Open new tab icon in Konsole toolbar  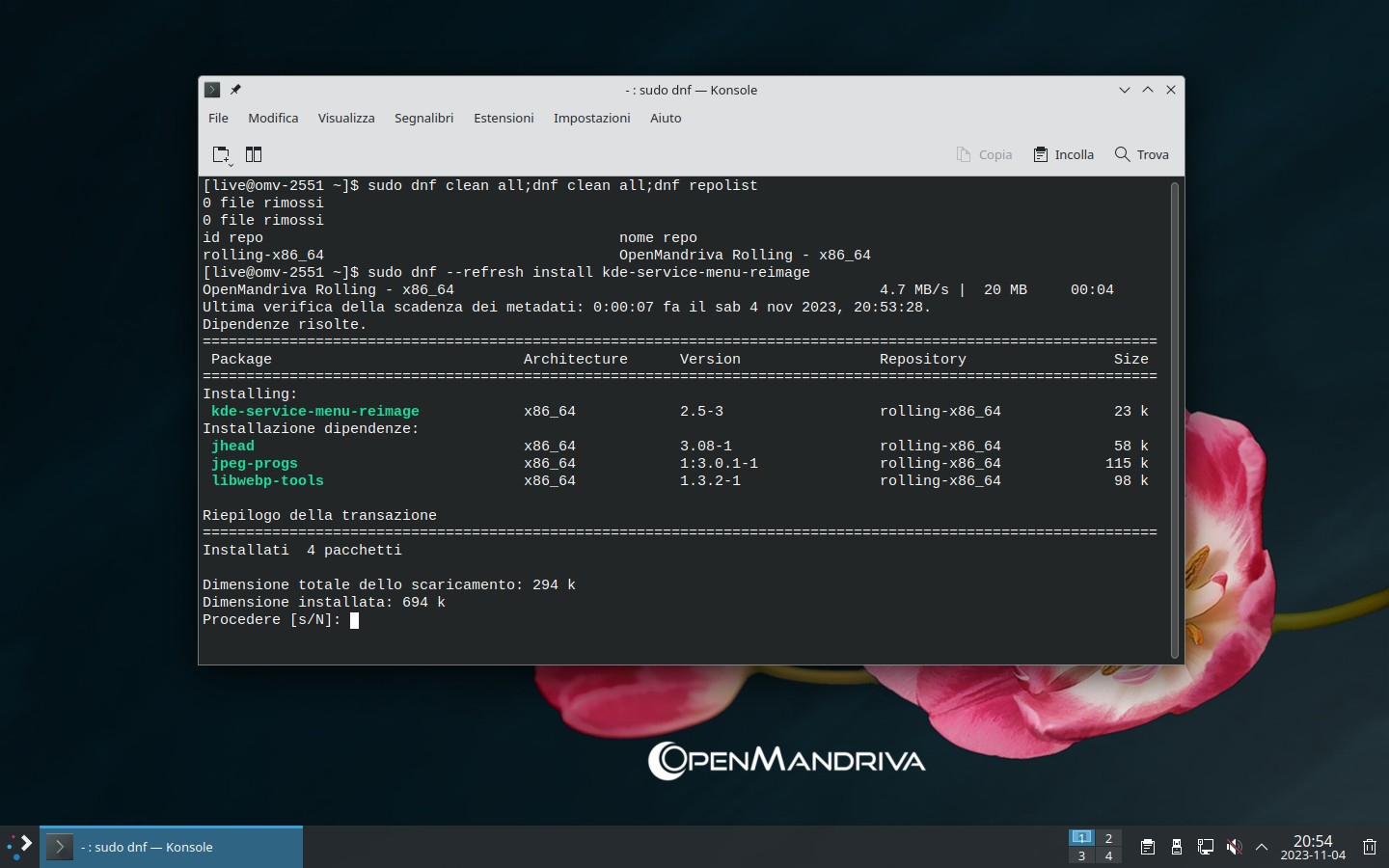point(222,154)
